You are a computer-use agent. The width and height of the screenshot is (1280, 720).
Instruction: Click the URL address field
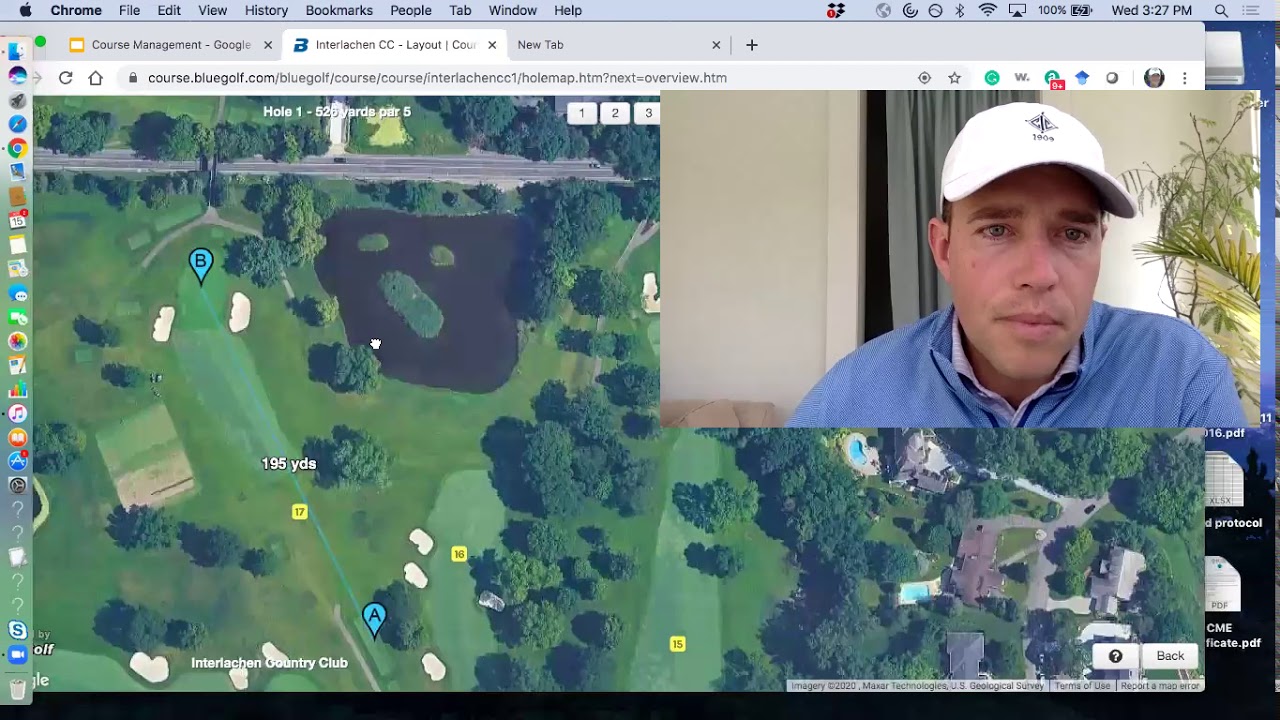[x=520, y=78]
